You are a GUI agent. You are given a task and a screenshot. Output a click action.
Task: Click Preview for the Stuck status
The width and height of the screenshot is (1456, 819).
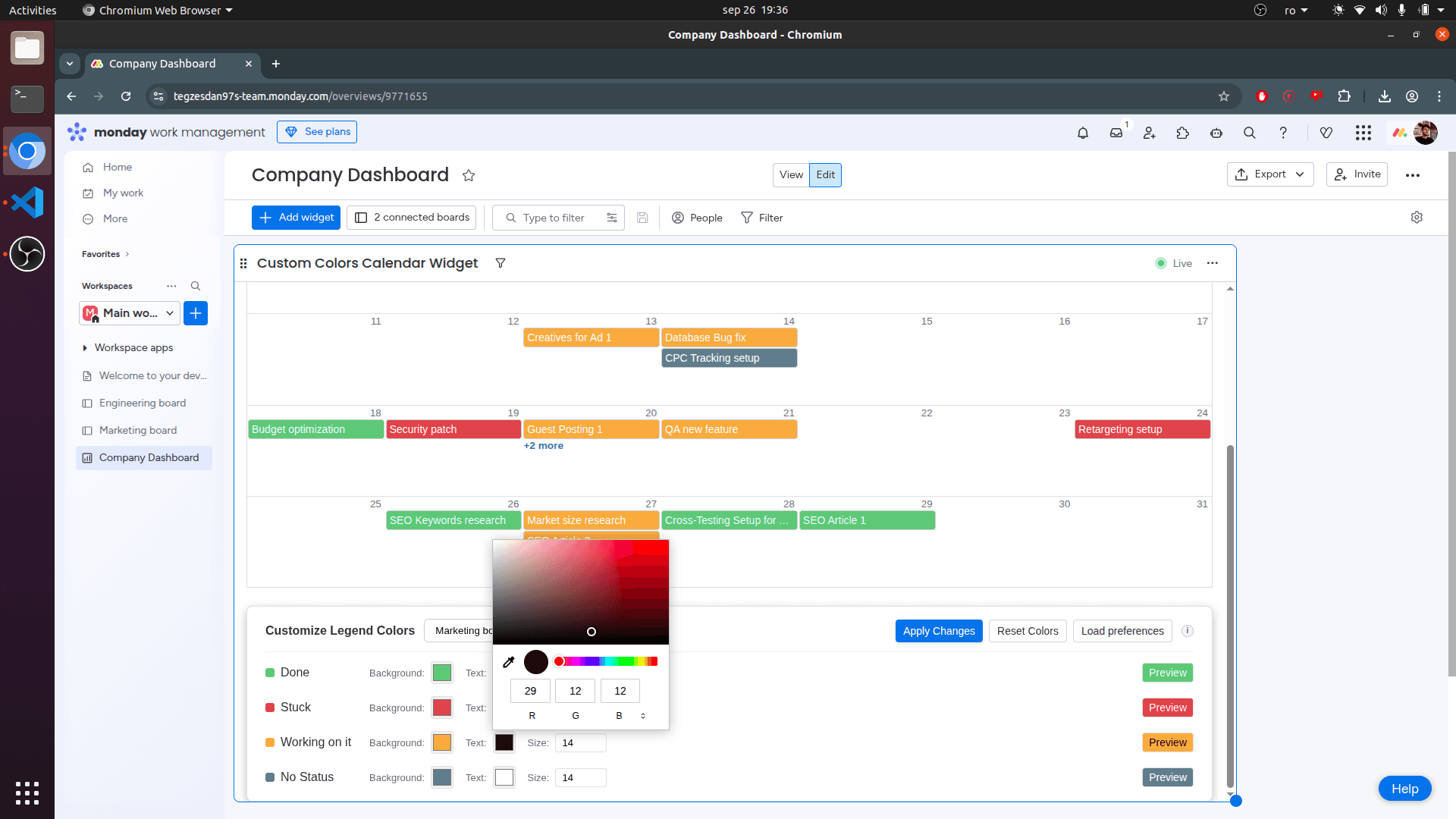[x=1167, y=708]
